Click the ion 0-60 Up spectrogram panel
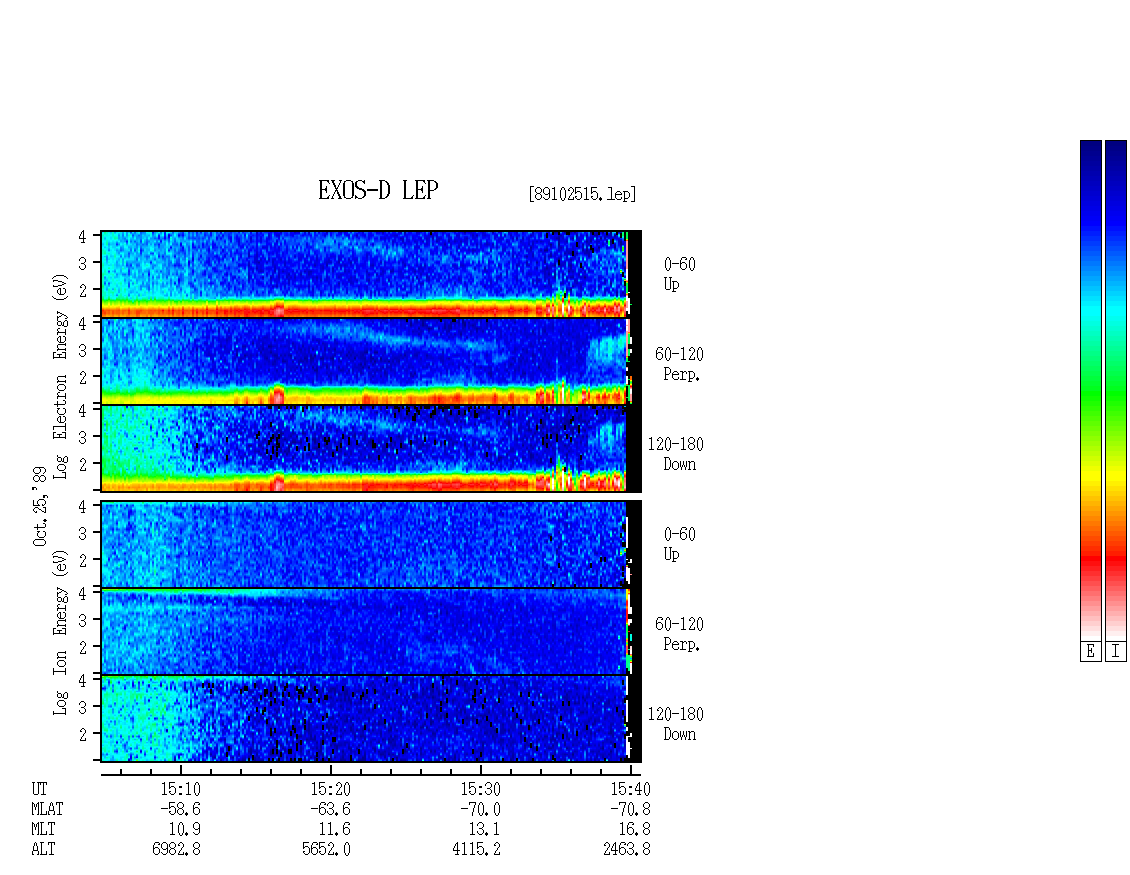The width and height of the screenshot is (1130, 875). pyautogui.click(x=370, y=544)
